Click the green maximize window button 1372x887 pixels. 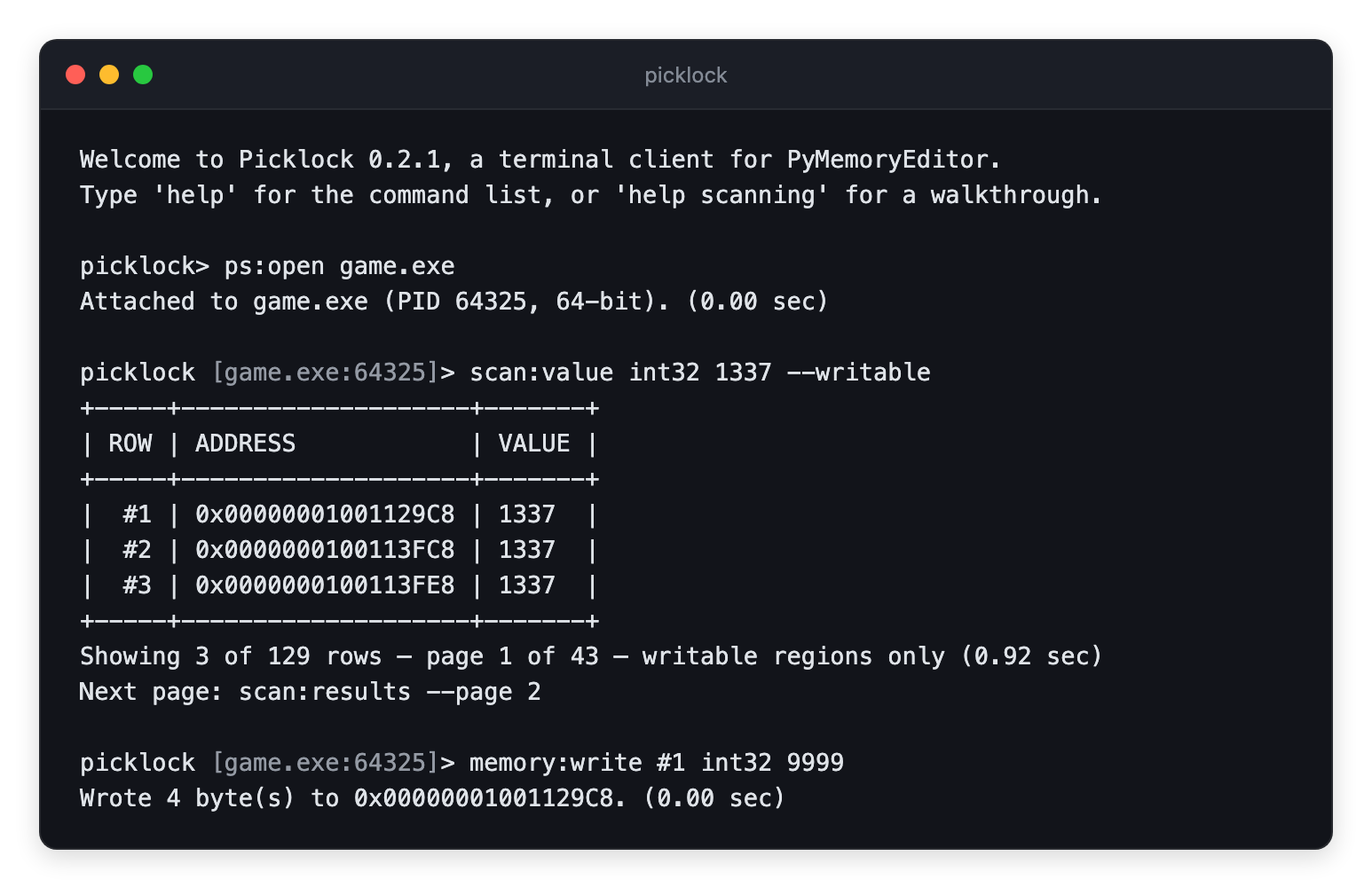coord(143,75)
